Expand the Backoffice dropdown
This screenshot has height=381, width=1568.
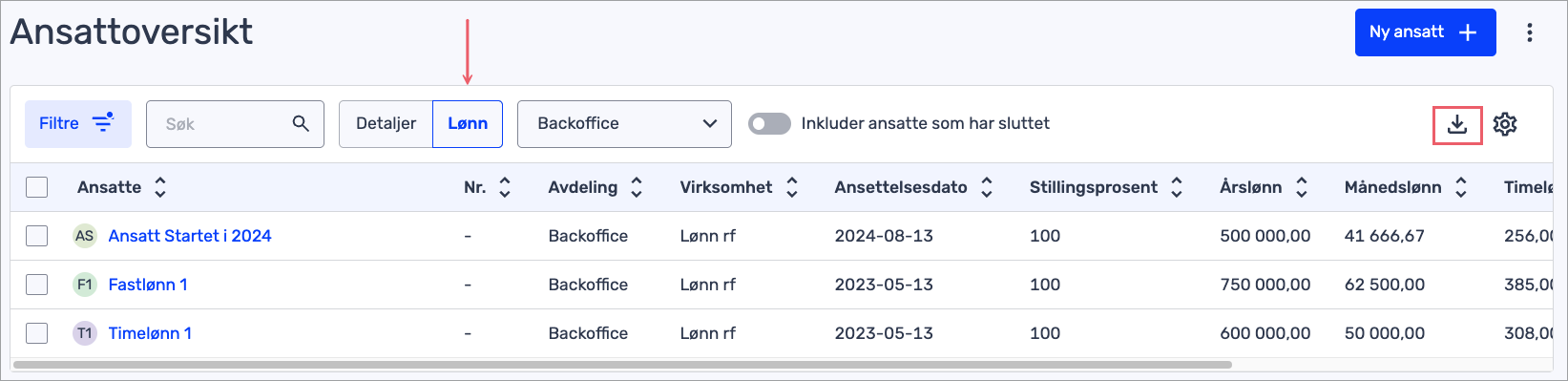pyautogui.click(x=624, y=124)
